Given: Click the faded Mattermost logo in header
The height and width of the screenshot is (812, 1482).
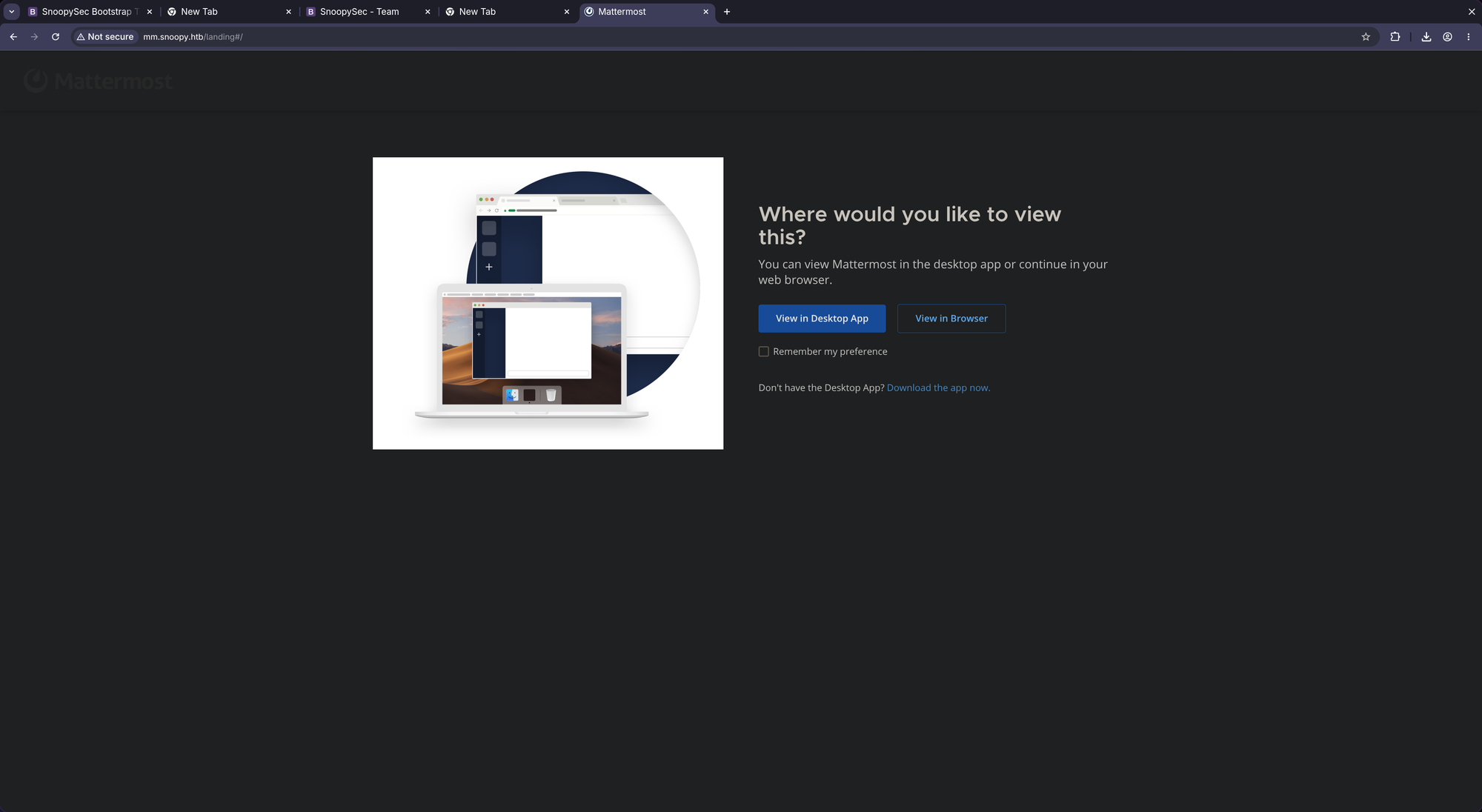Looking at the screenshot, I should (x=98, y=81).
